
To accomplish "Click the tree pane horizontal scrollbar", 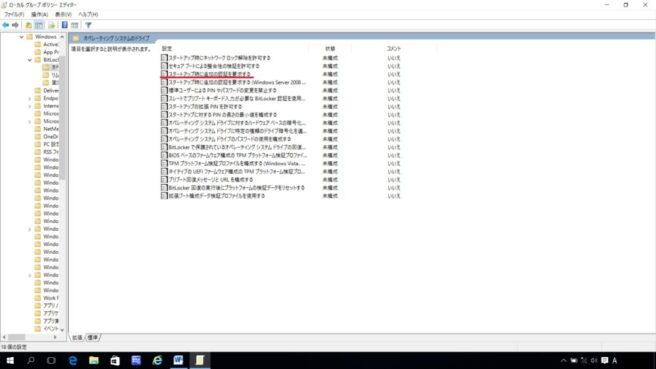I will click(29, 337).
